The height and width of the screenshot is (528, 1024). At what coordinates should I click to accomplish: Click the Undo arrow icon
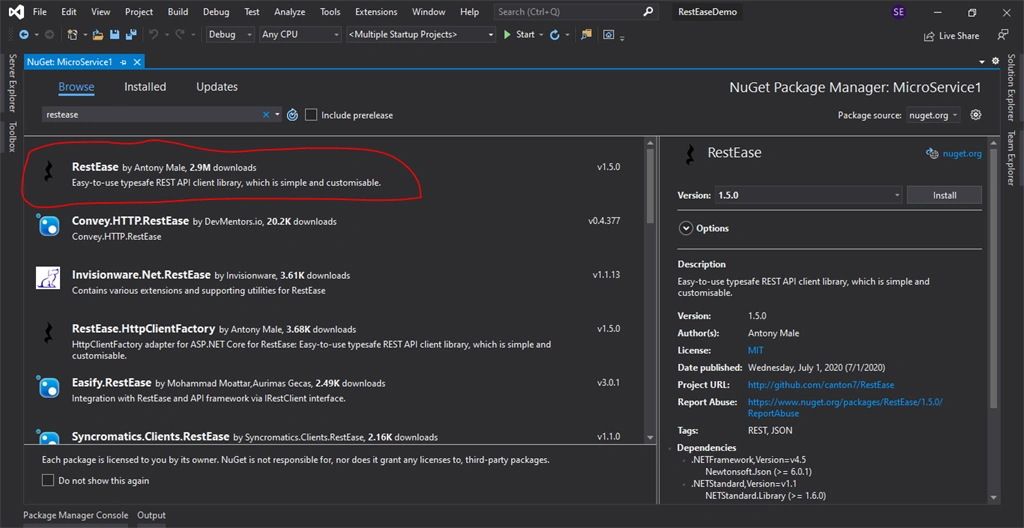[x=153, y=35]
